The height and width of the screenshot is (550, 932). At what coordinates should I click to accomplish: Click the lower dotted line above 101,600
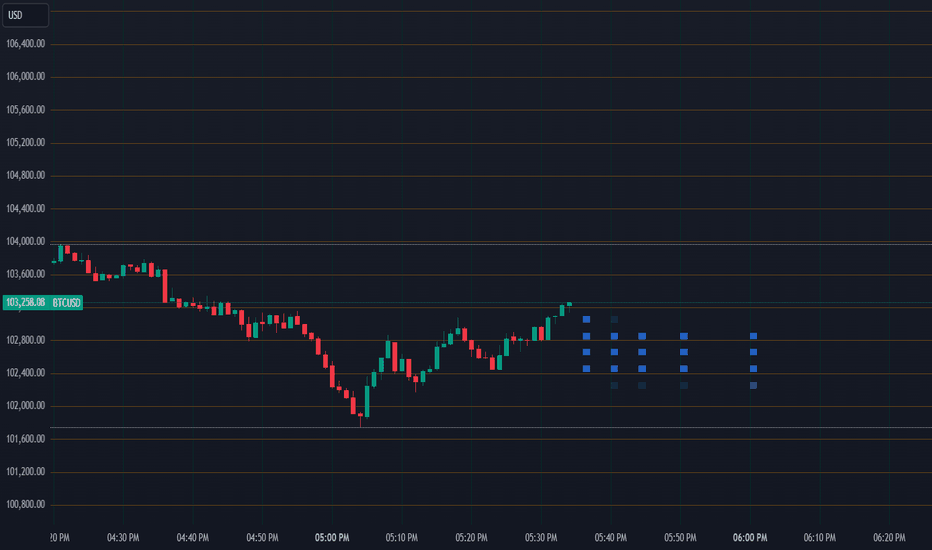click(x=491, y=428)
